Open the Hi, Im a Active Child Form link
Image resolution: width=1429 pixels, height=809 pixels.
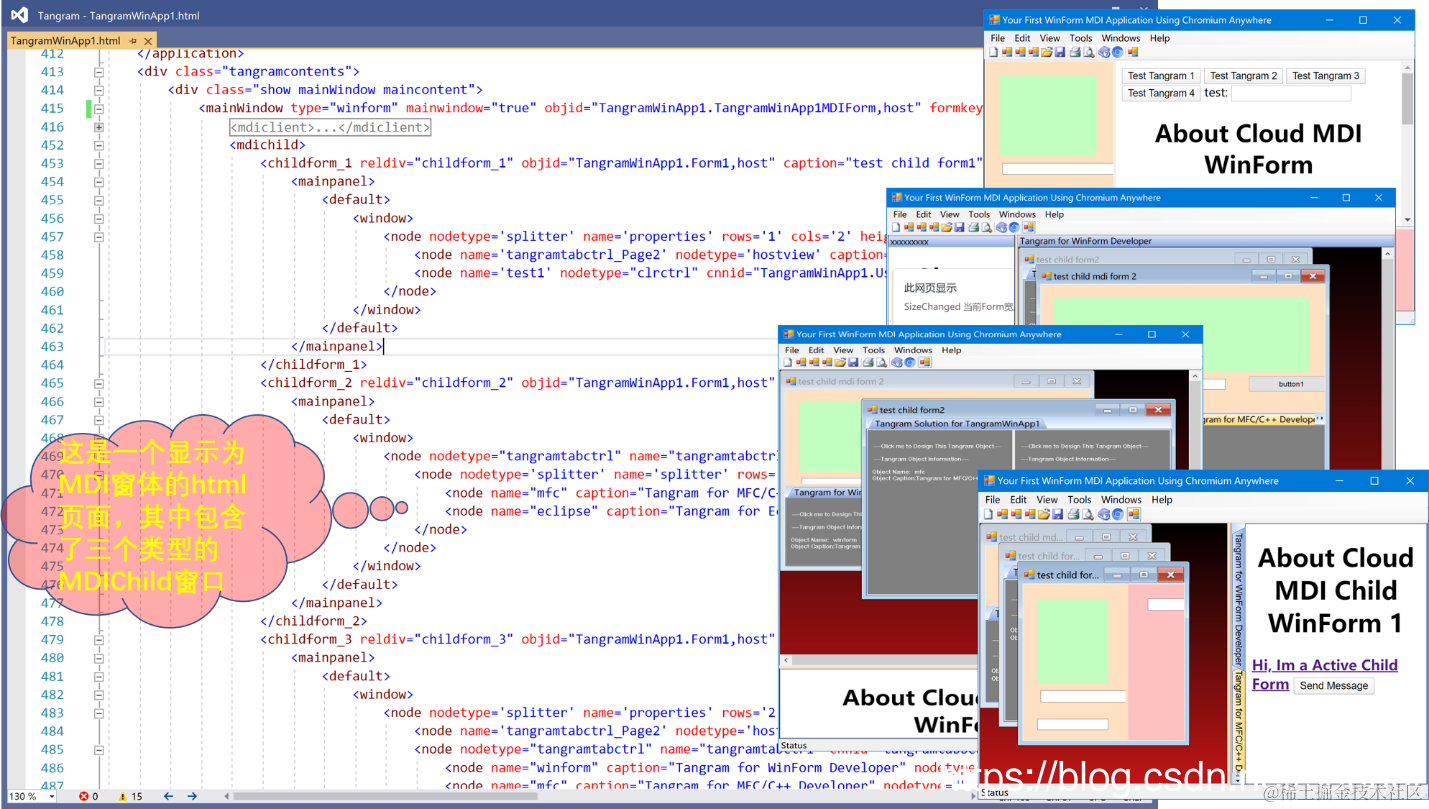(1324, 674)
